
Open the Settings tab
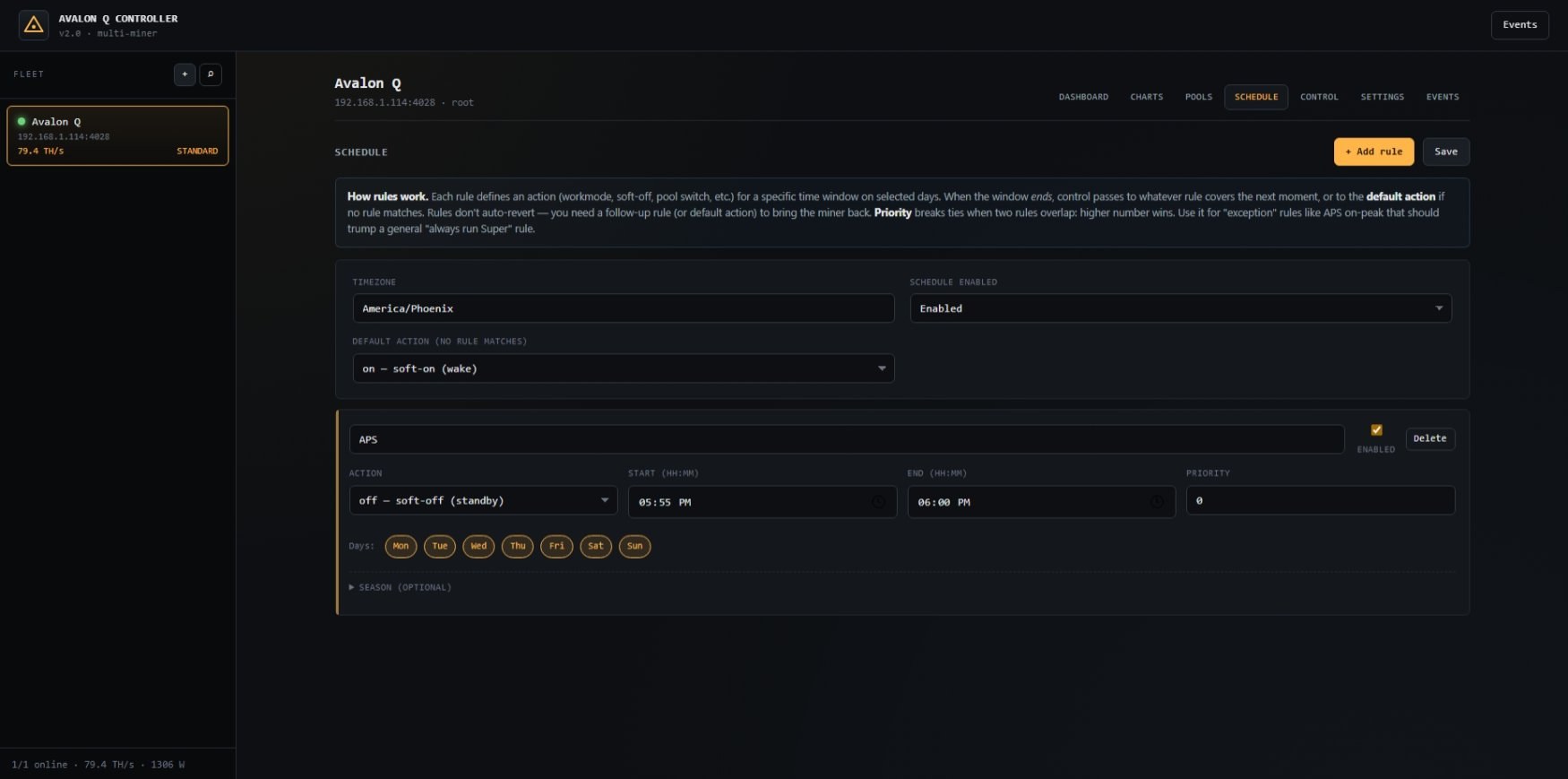point(1383,97)
